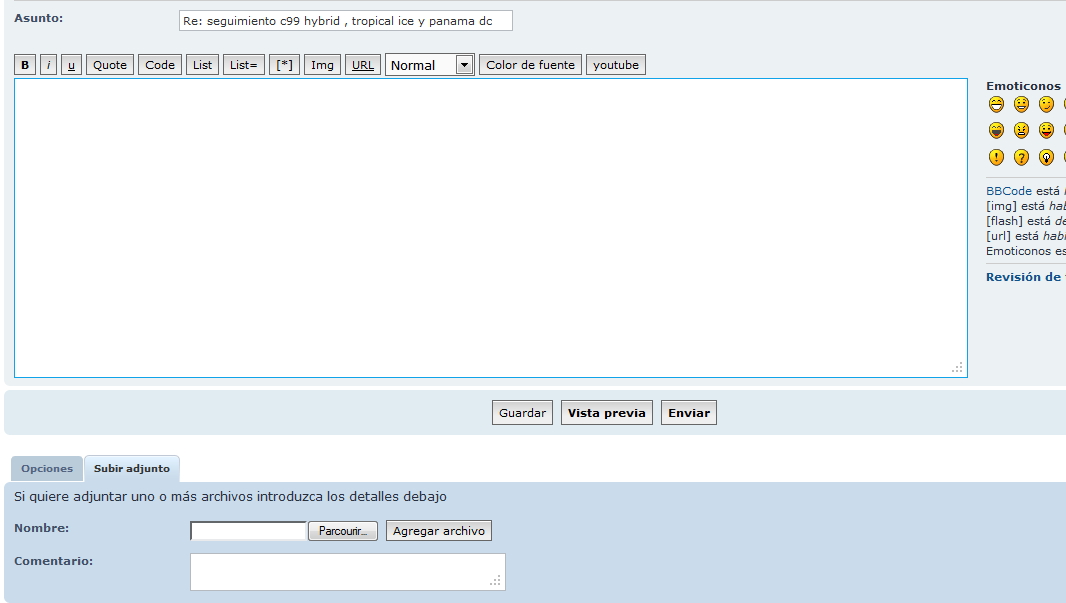Apply underline with the u button
This screenshot has height=603, width=1066.
point(71,65)
